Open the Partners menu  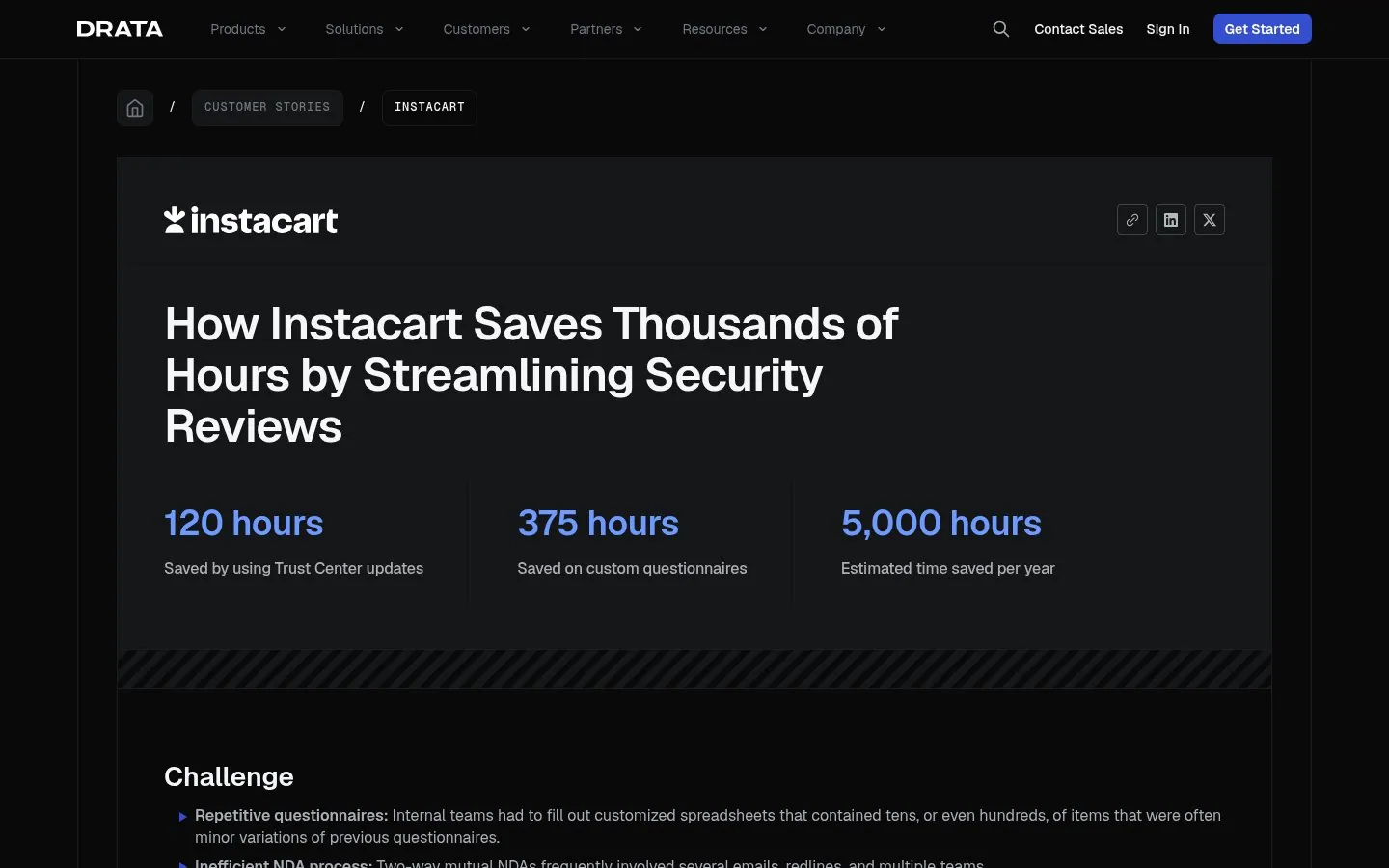pos(596,29)
